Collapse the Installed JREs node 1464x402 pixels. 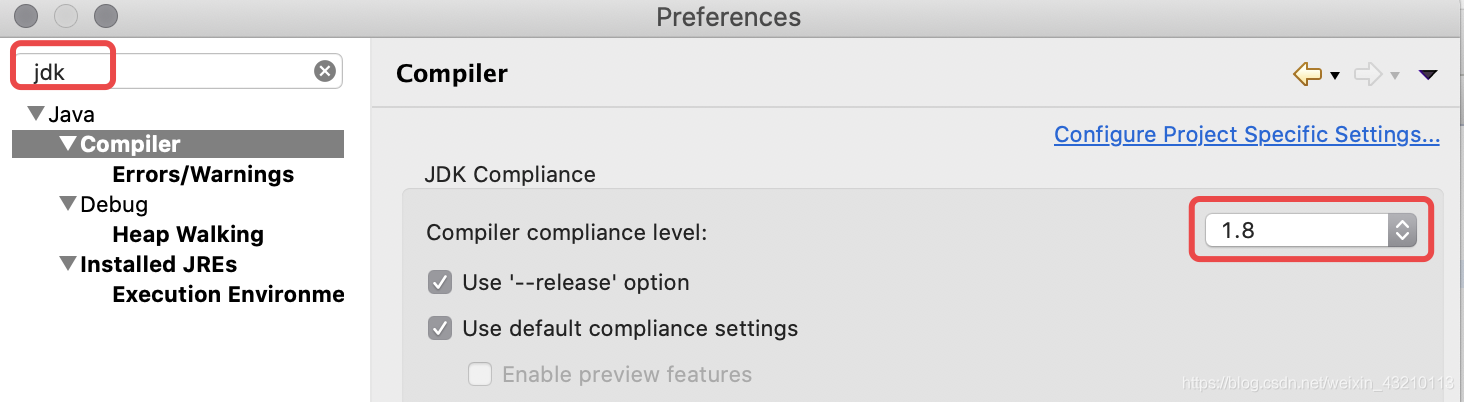point(68,264)
